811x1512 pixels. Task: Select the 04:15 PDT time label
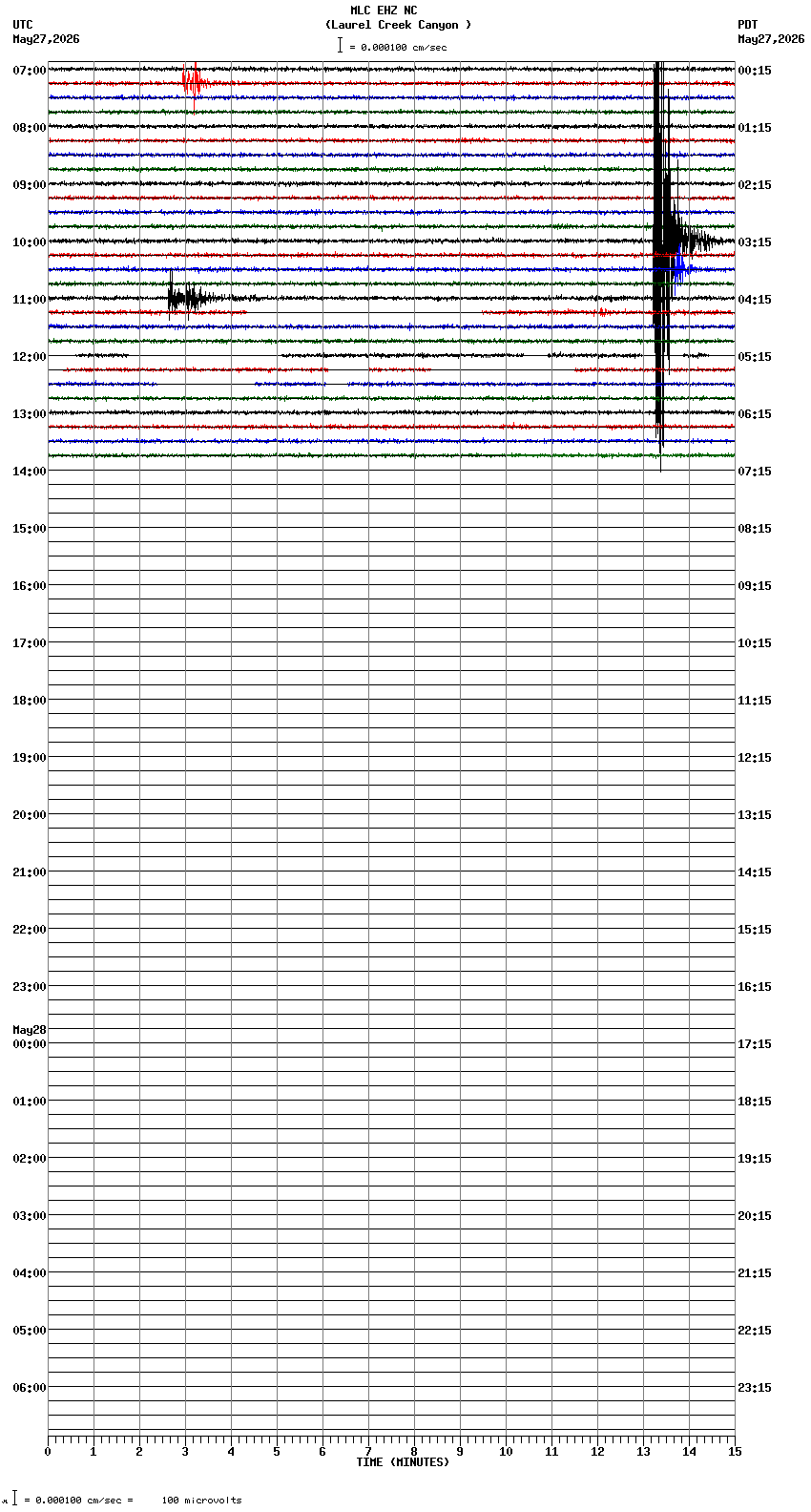tap(755, 299)
